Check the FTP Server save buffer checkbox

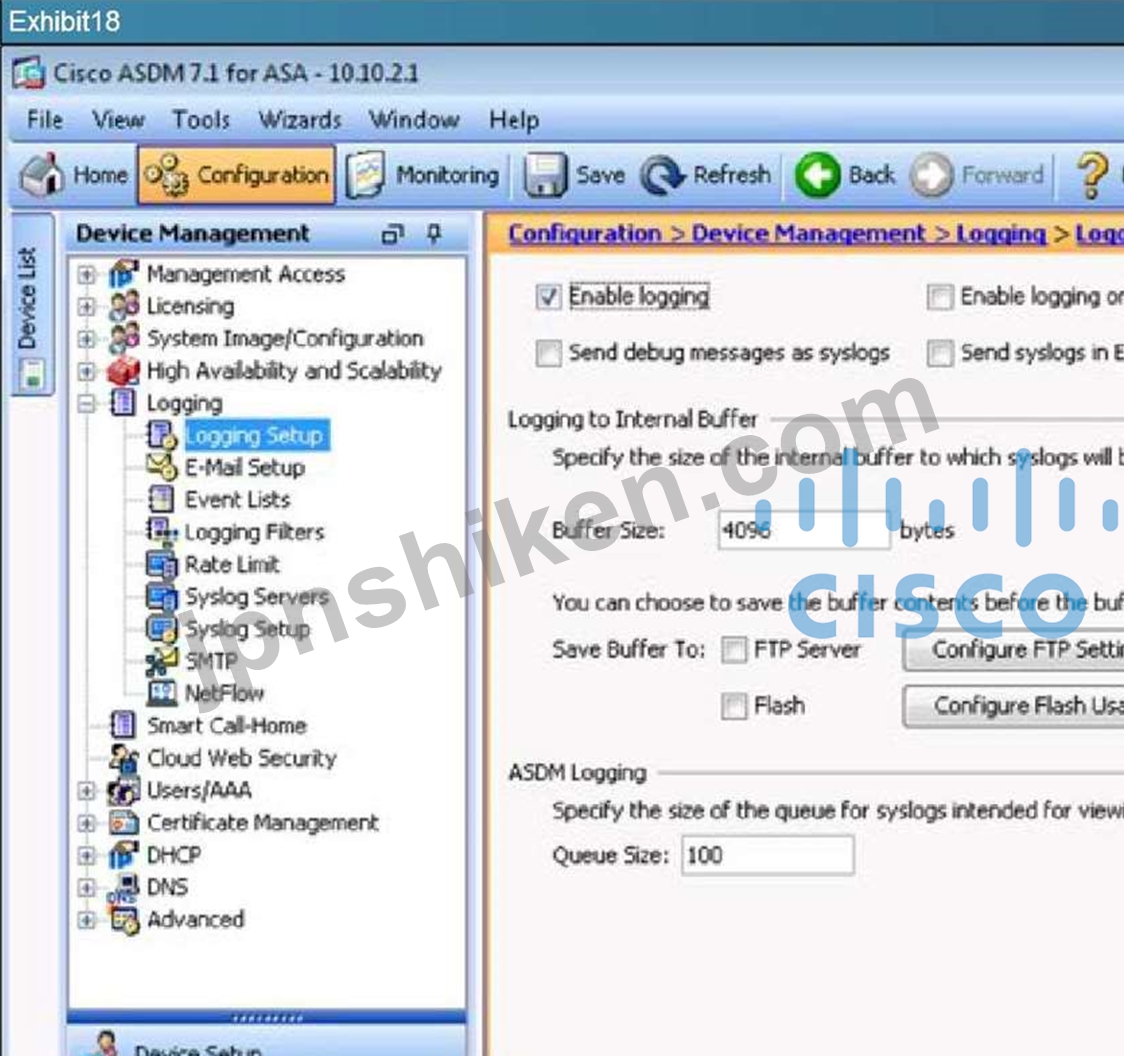[733, 650]
